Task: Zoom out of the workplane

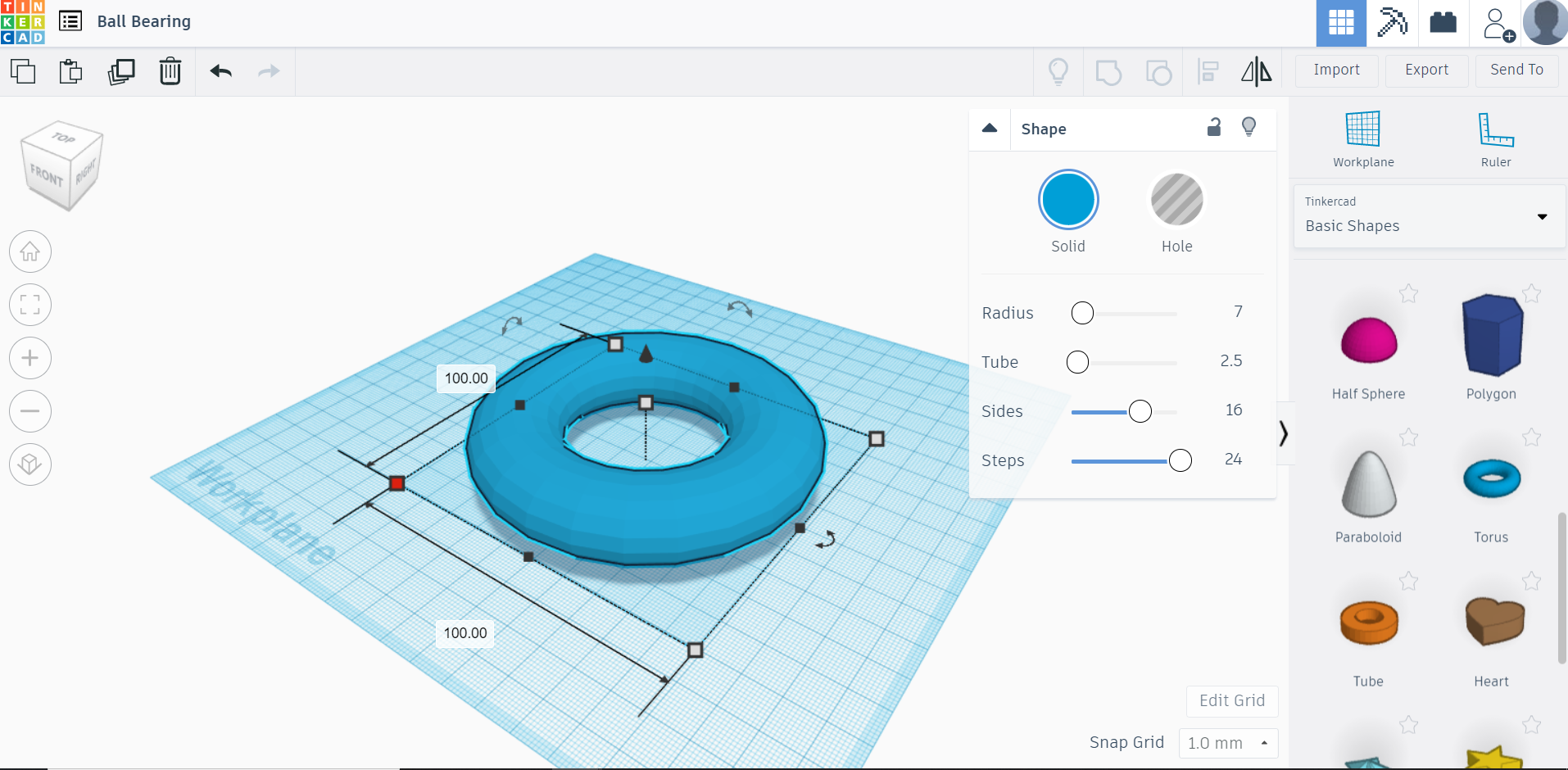Action: tap(30, 411)
